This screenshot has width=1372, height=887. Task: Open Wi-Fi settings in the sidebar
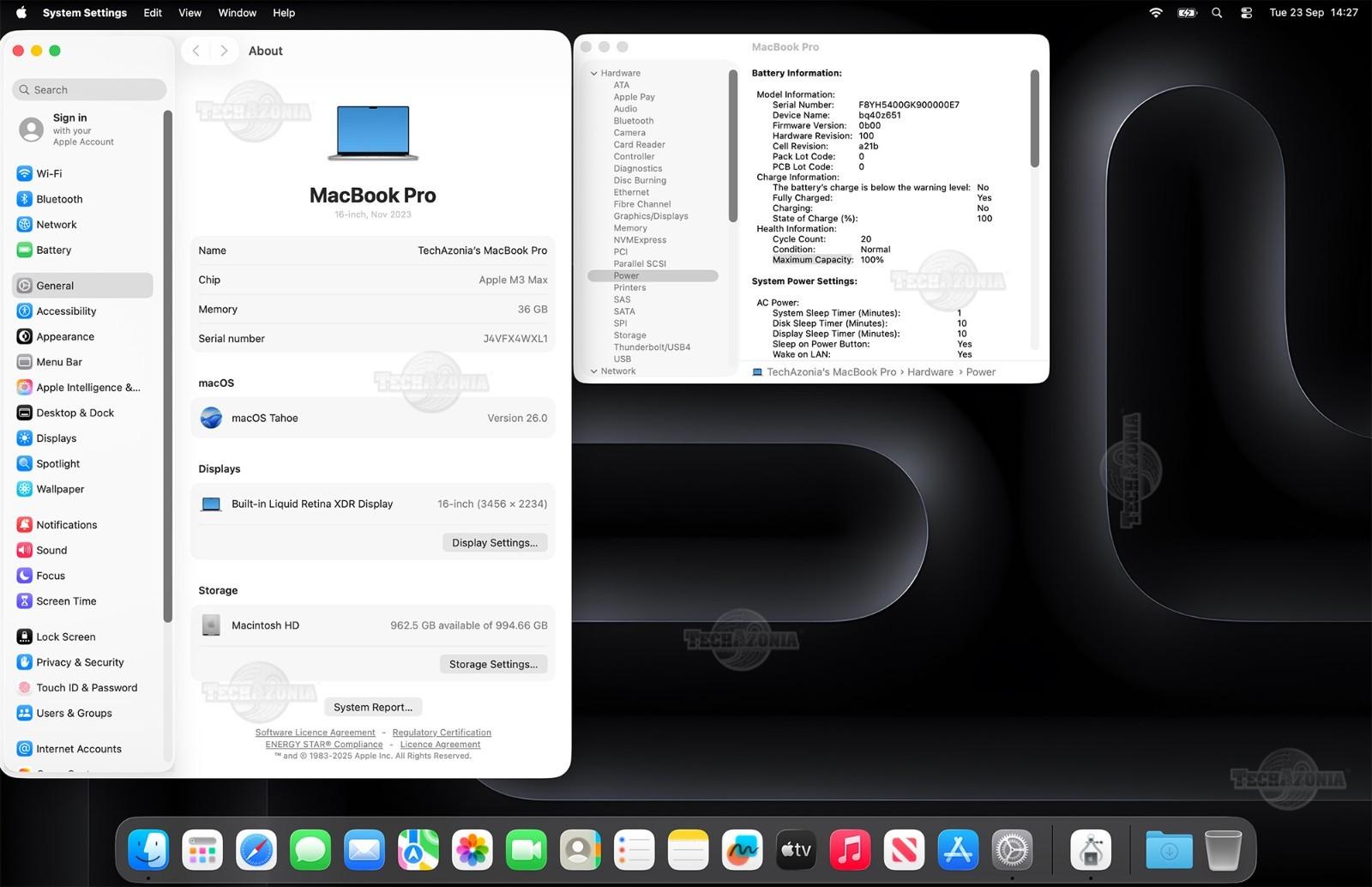(83, 173)
